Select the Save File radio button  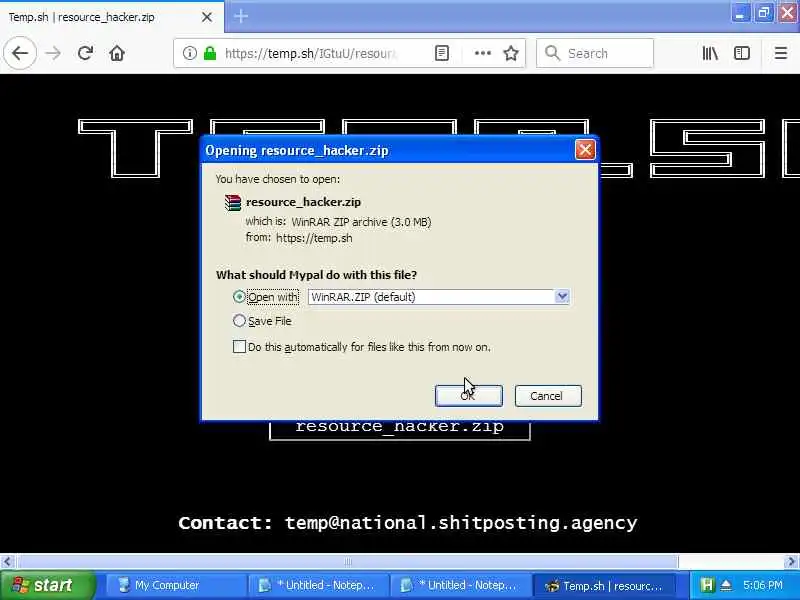[239, 320]
